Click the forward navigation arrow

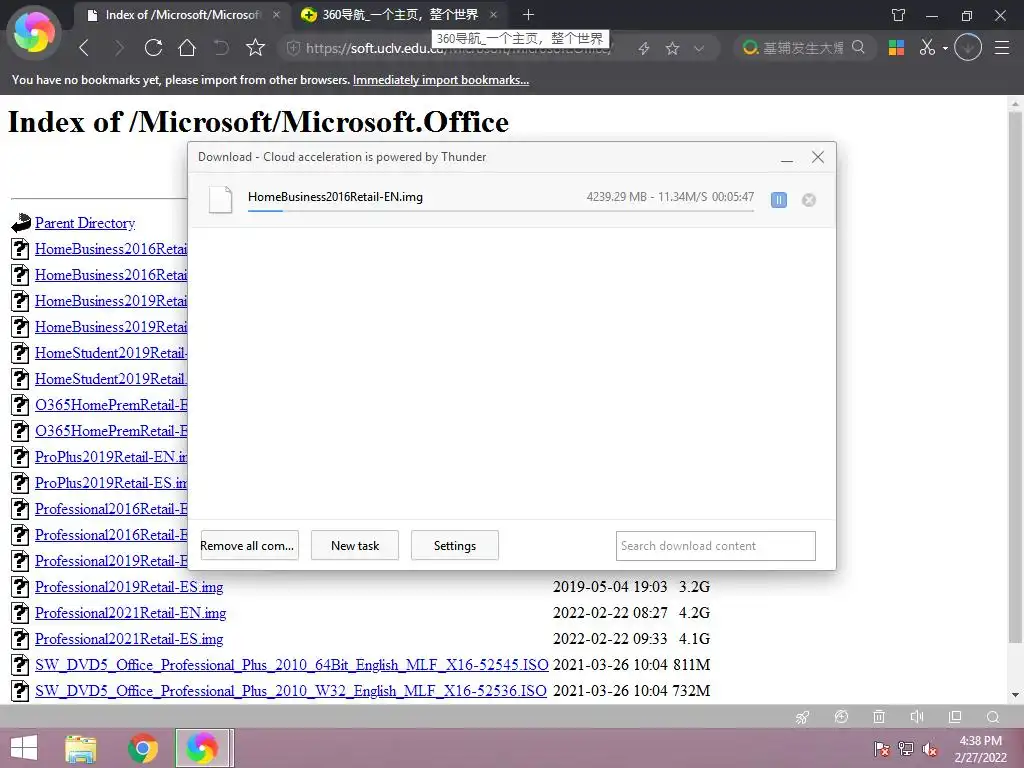click(118, 48)
